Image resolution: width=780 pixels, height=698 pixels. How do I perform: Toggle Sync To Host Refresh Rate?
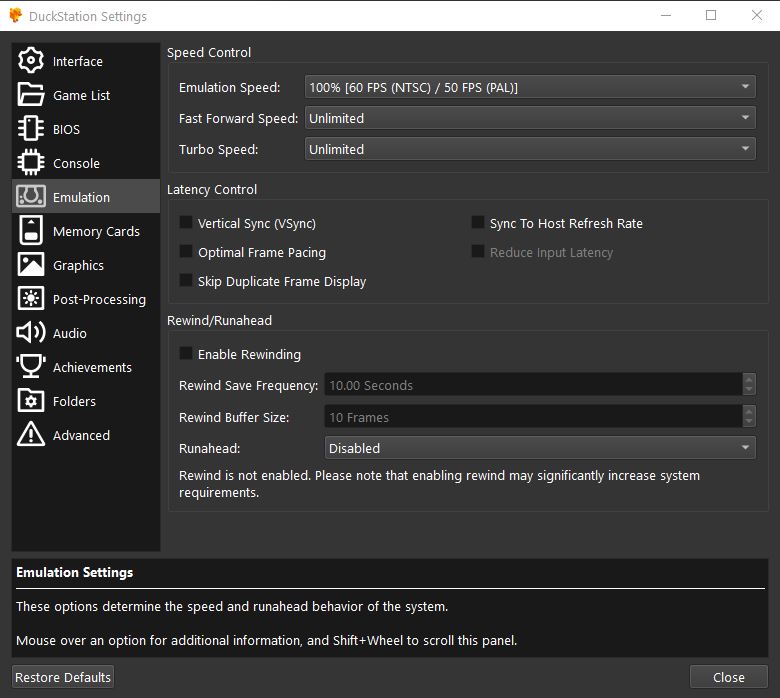[x=478, y=222]
